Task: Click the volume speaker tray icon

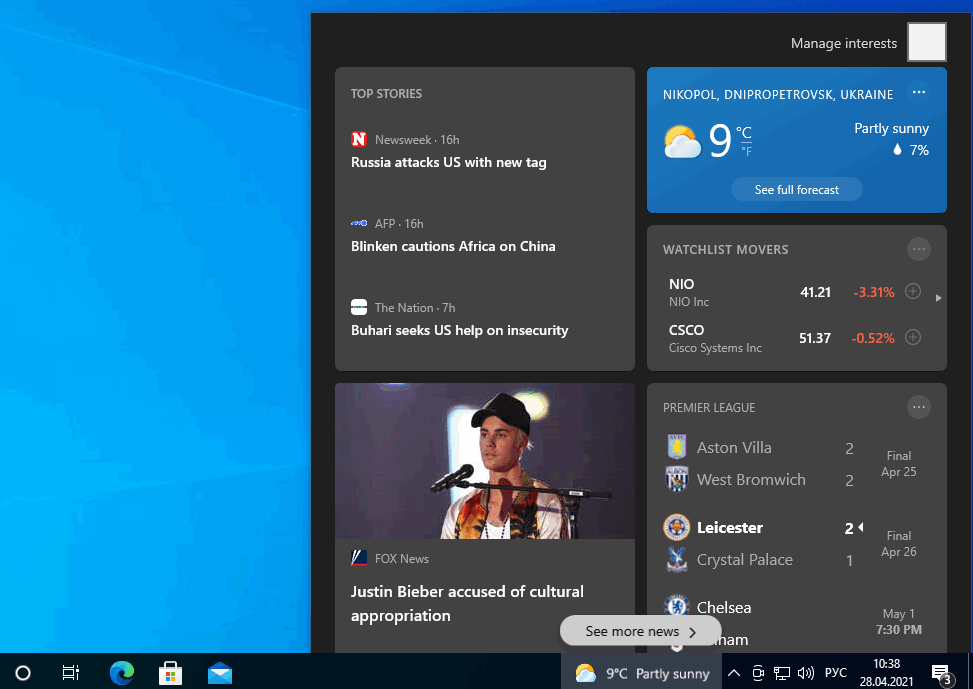Action: click(x=805, y=673)
